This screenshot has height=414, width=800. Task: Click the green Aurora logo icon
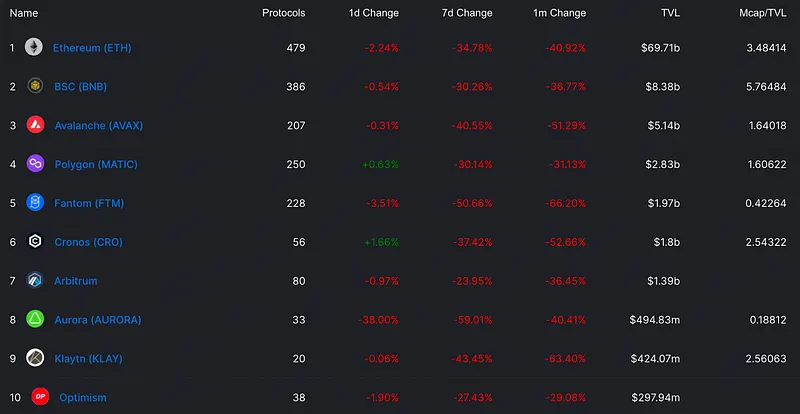pos(34,320)
